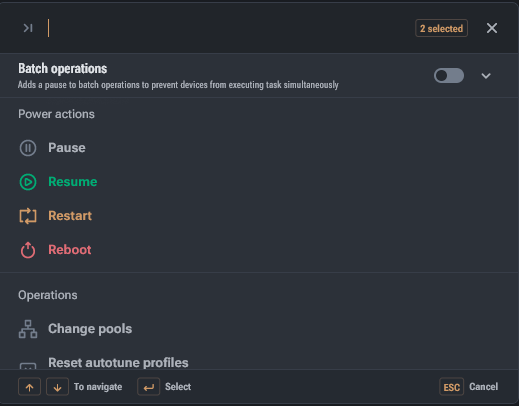This screenshot has width=519, height=406.
Task: Click the up arrow navigate key
Action: tap(29, 387)
